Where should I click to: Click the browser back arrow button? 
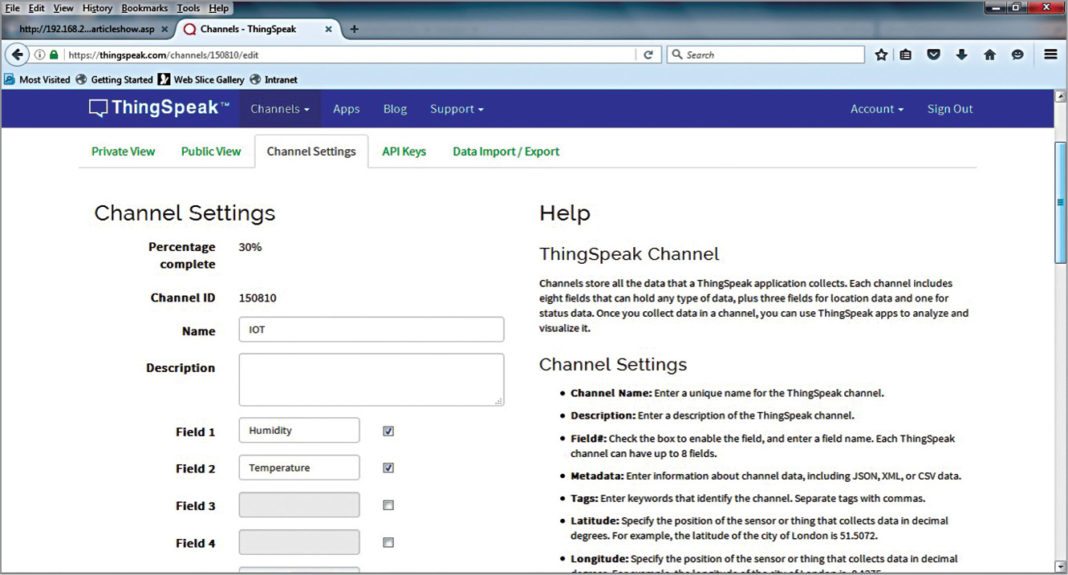click(x=17, y=55)
